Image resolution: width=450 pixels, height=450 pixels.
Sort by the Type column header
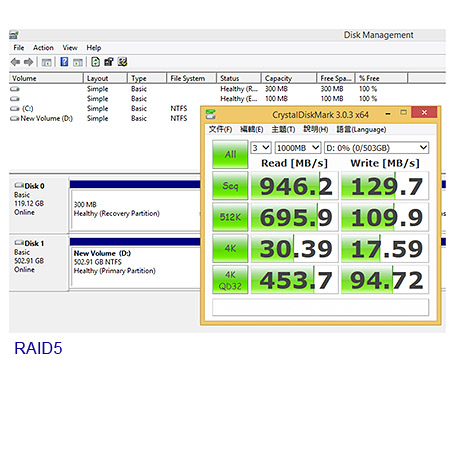tap(147, 78)
